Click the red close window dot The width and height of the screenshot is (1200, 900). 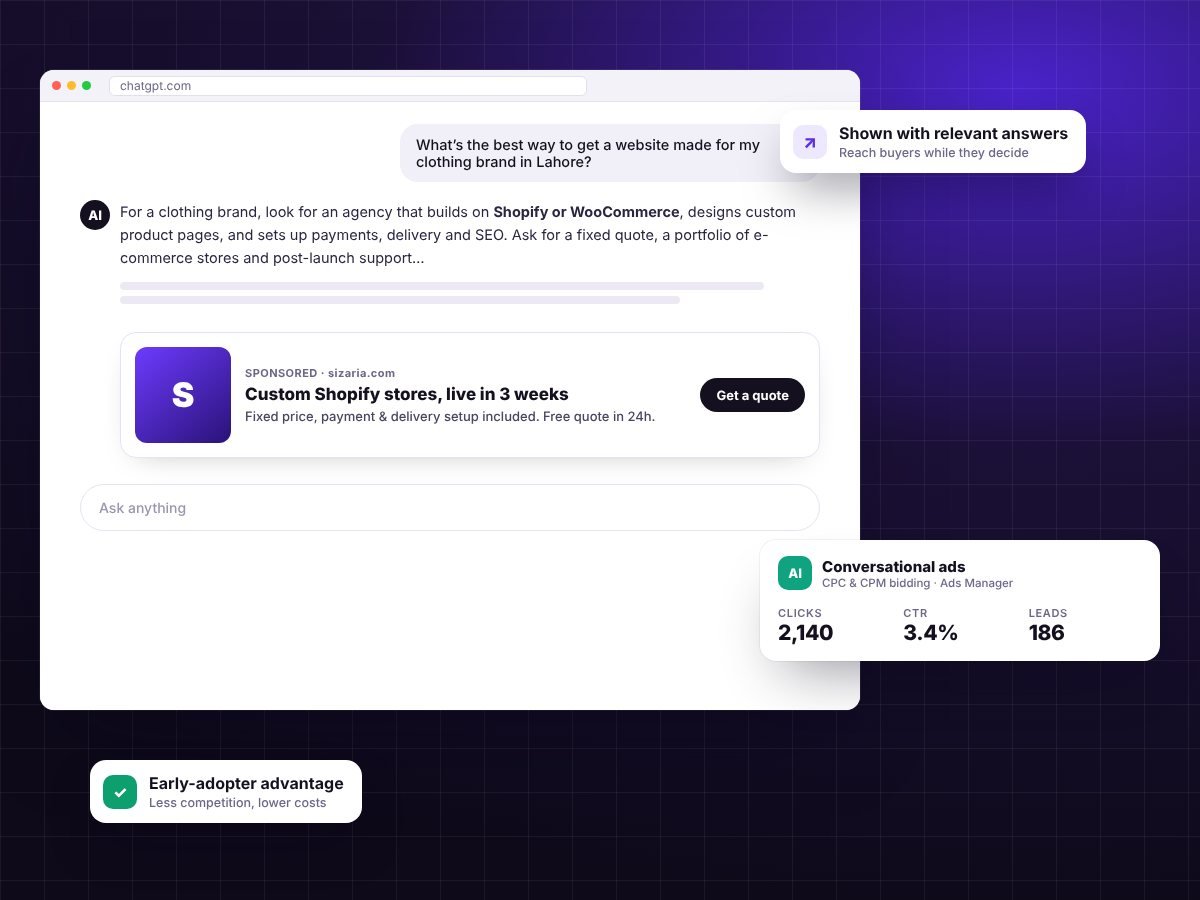[57, 86]
